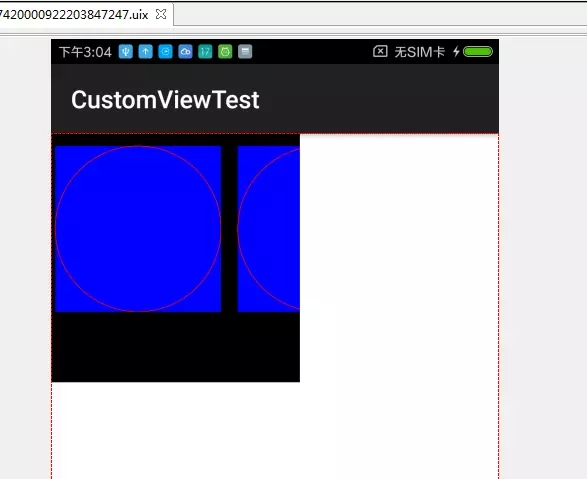Click the CustomViewTest title
Viewport: 587px width, 479px height.
pos(165,100)
